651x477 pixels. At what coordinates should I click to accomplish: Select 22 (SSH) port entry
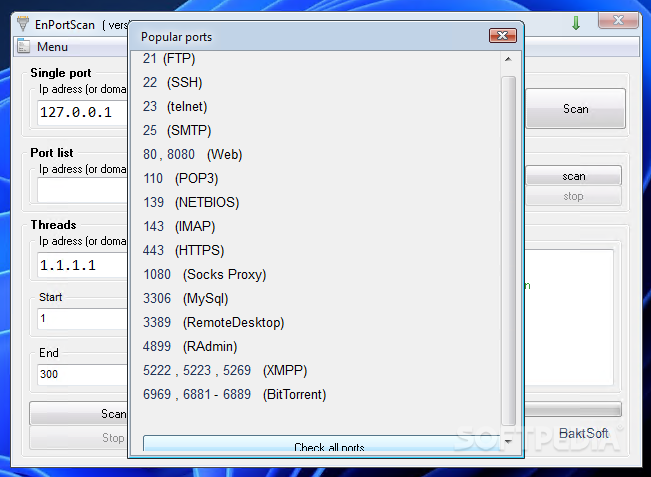pyautogui.click(x=172, y=83)
